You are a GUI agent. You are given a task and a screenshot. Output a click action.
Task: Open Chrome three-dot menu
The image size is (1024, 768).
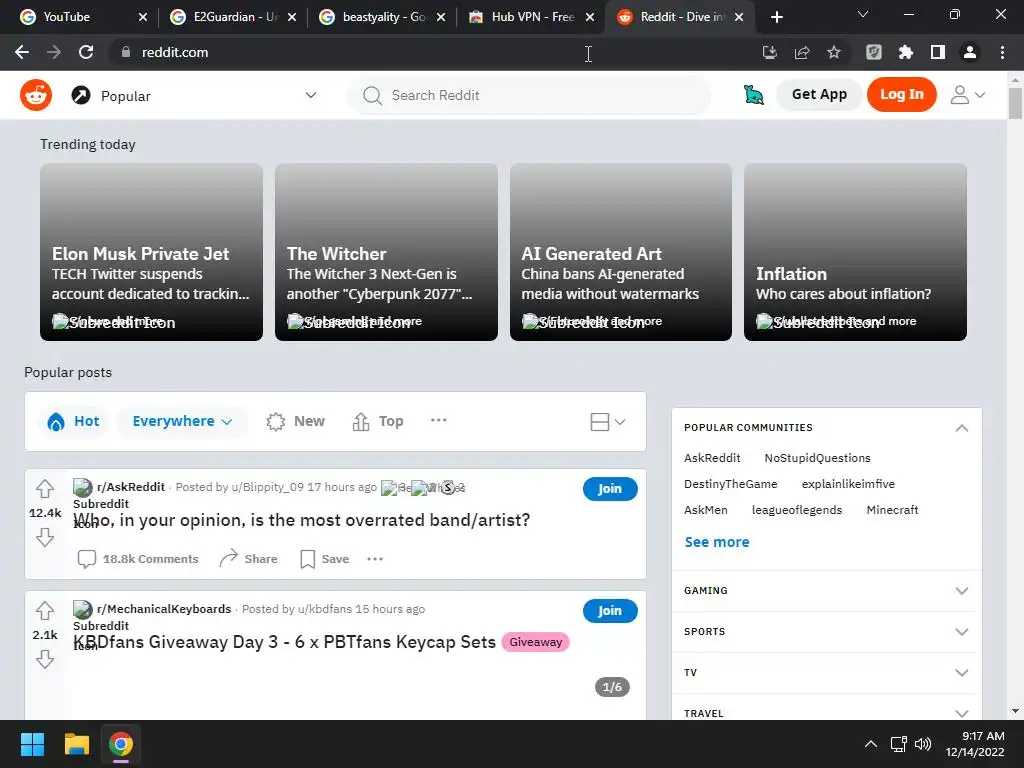pyautogui.click(x=1002, y=52)
